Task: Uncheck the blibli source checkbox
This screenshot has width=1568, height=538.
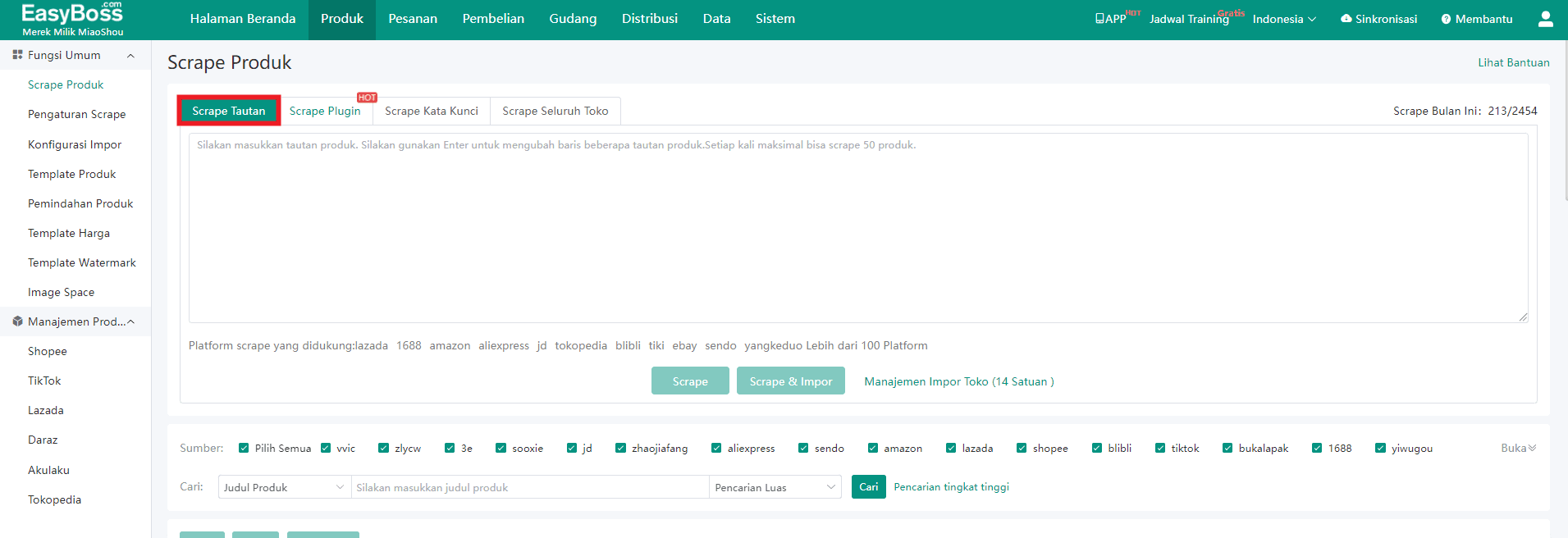Action: (x=1097, y=448)
